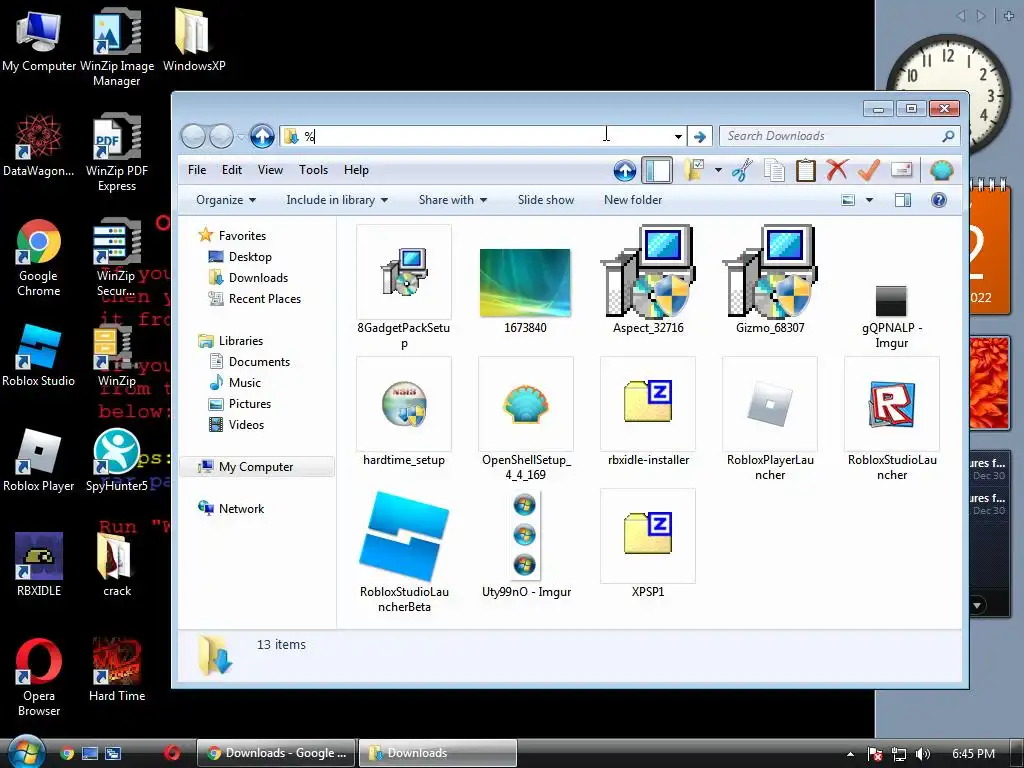This screenshot has width=1024, height=768.
Task: Click the Paste clipboard icon
Action: coord(805,170)
